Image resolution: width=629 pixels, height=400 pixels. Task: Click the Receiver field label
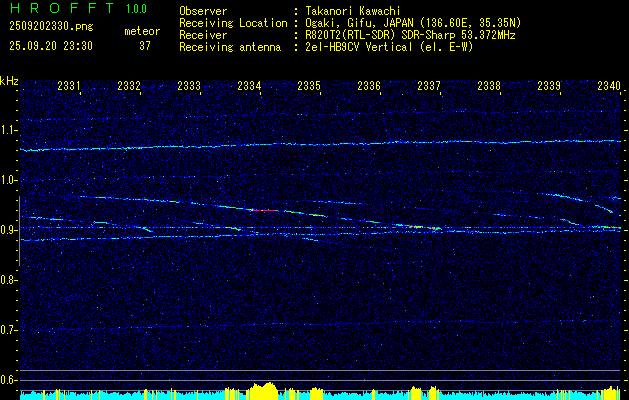click(203, 35)
